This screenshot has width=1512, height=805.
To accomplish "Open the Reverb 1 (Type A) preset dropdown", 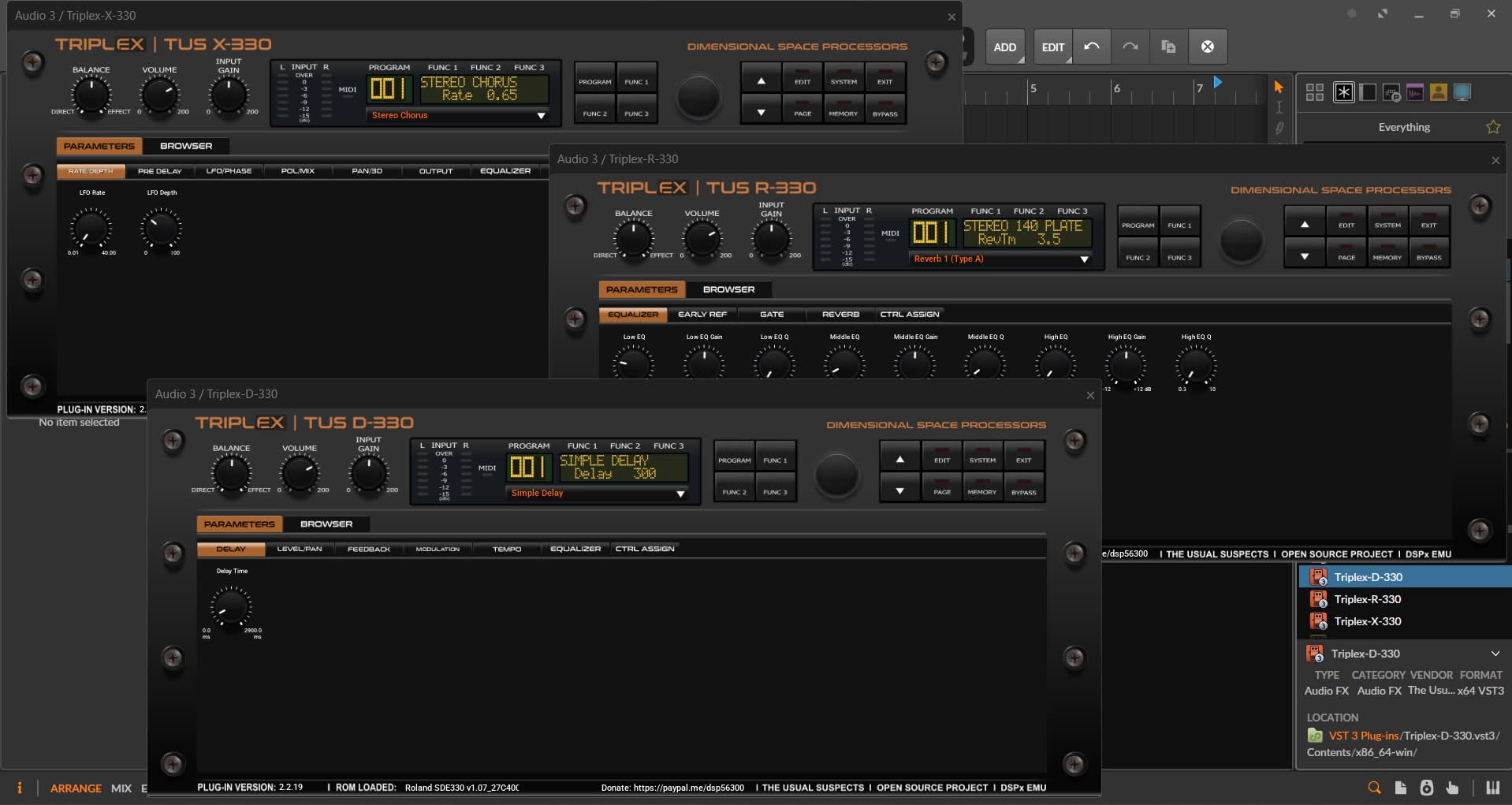I will tap(1001, 259).
